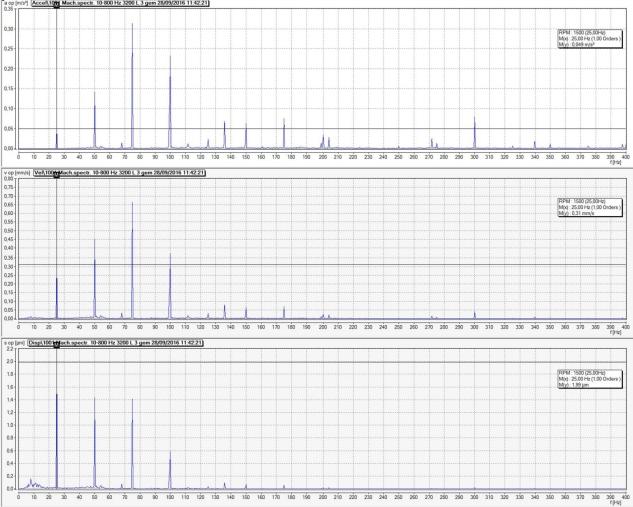Viewport: 633px width, 507px height.
Task: Click the RPM info box in velocity plot
Action: tap(590, 207)
